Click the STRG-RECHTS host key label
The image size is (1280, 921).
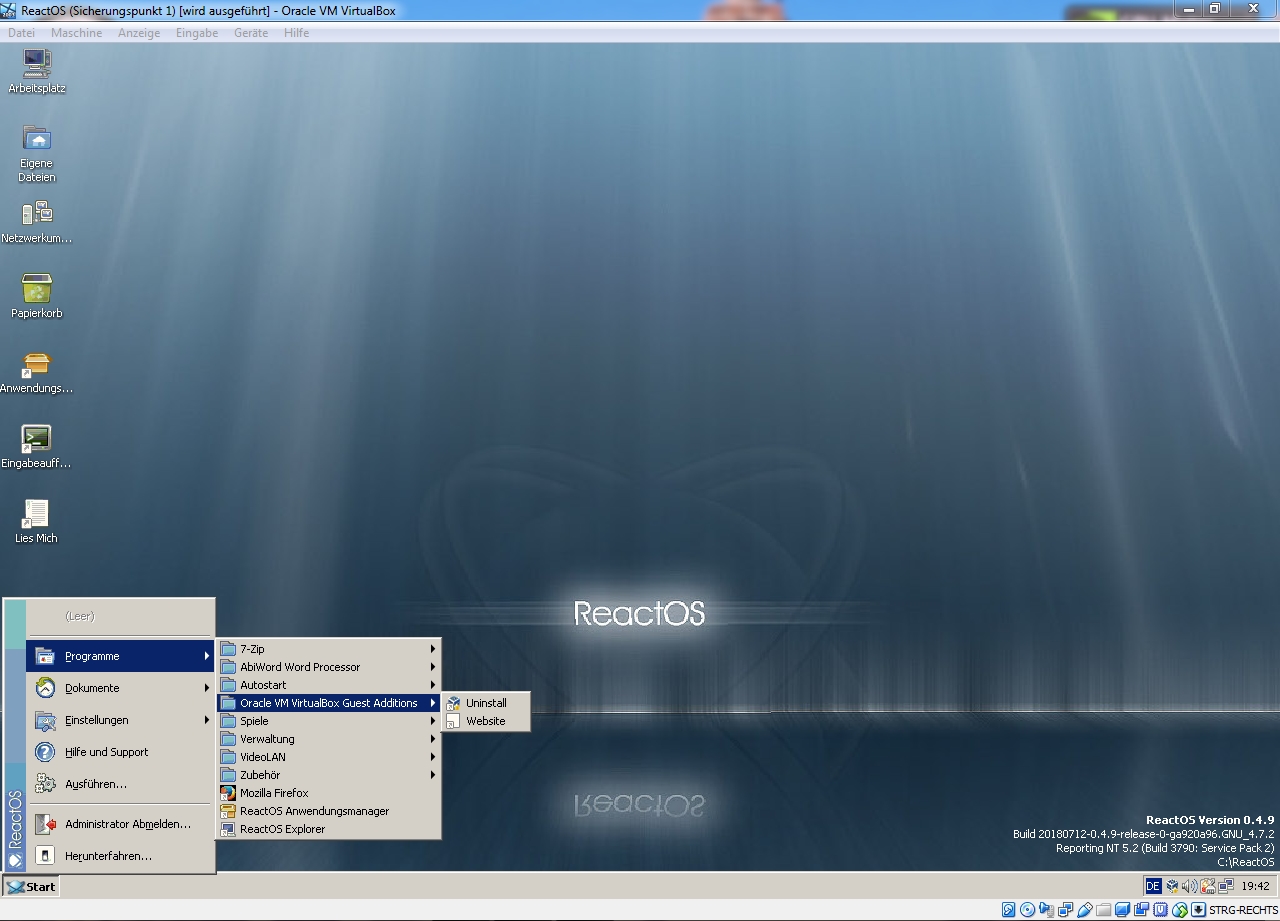[x=1243, y=910]
